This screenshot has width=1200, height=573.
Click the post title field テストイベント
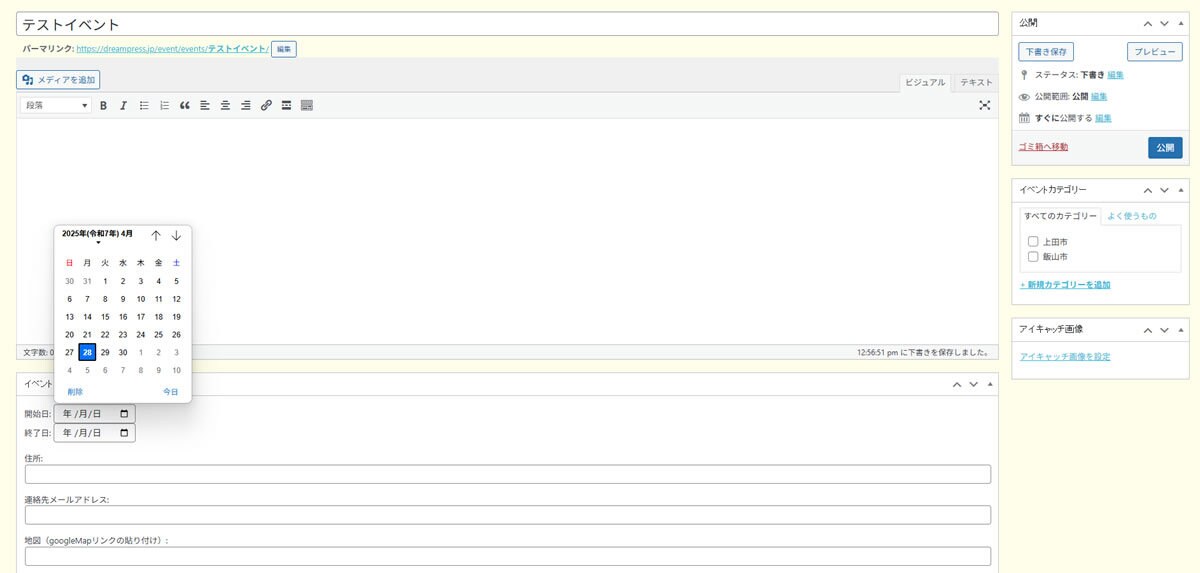tap(508, 24)
